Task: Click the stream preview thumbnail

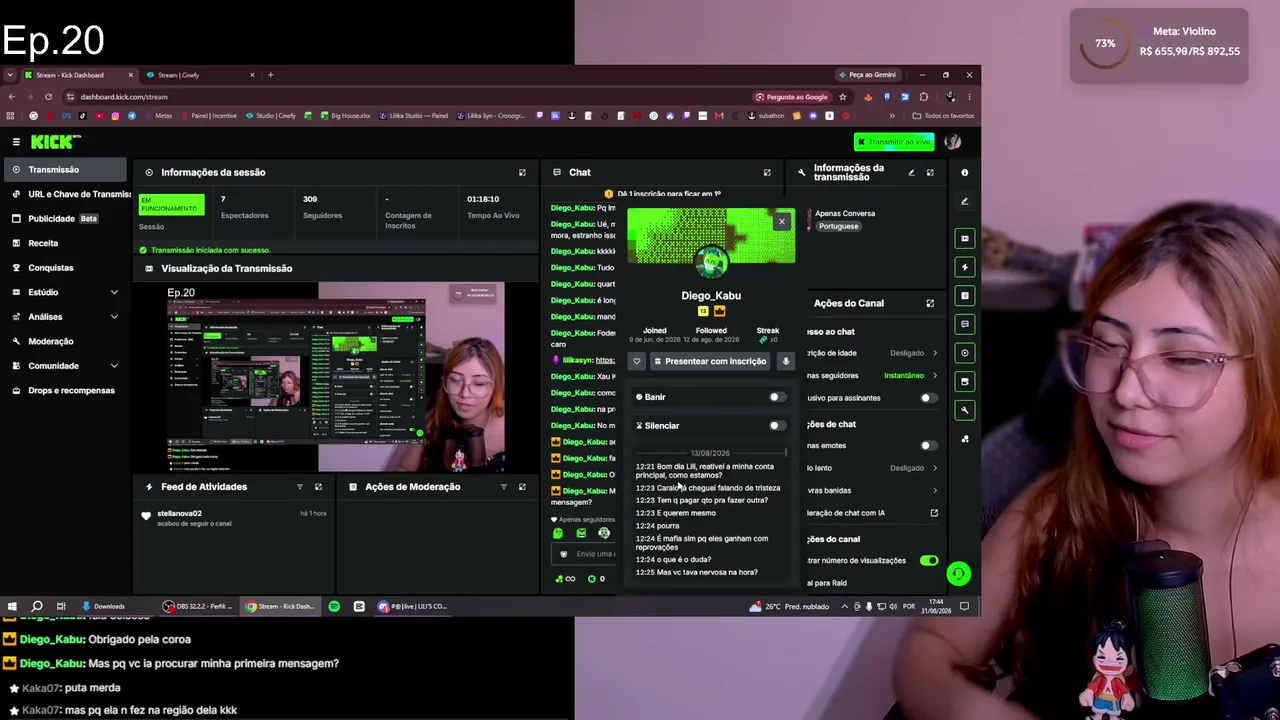Action: 335,377
